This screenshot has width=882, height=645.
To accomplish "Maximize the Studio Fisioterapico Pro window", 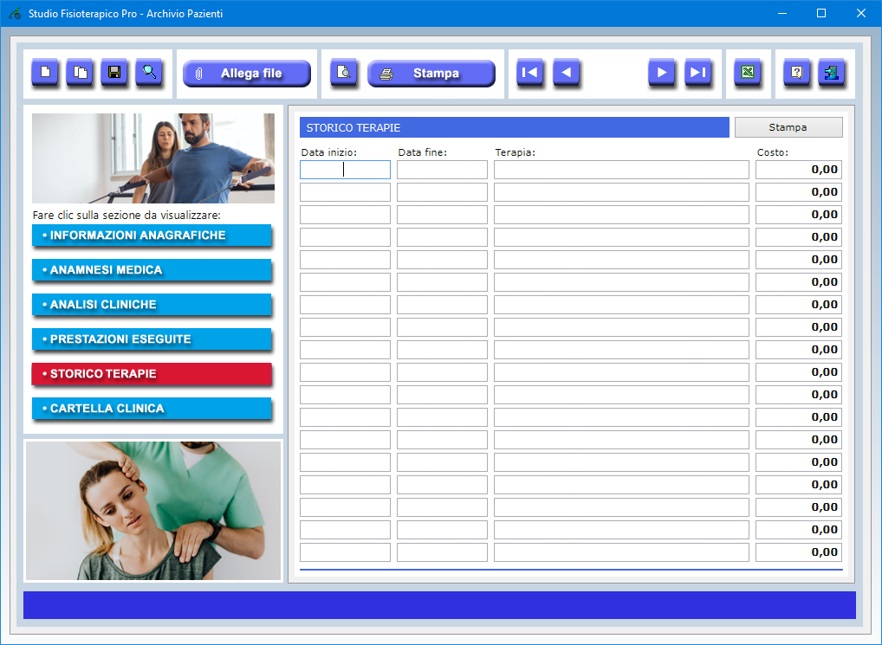I will 821,13.
